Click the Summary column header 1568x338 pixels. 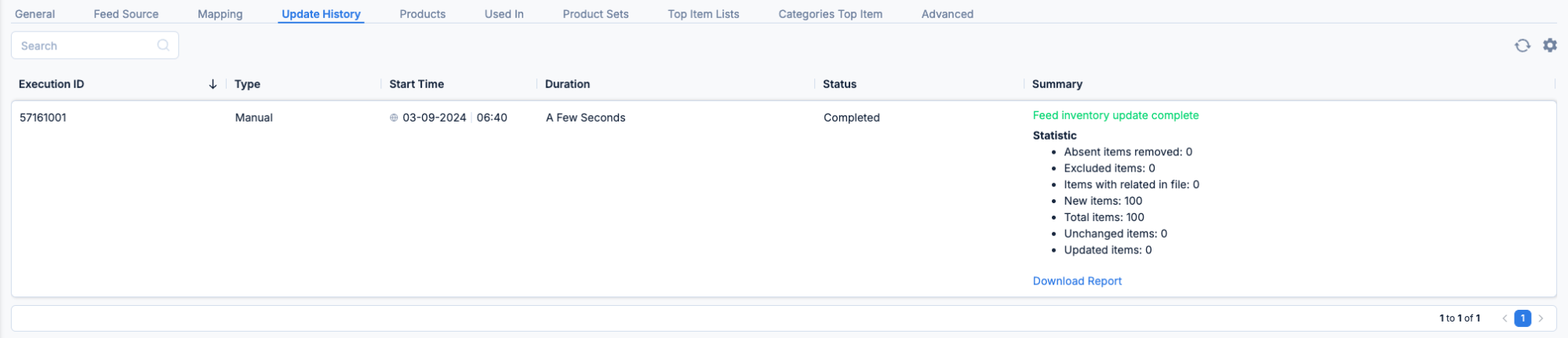click(x=1057, y=84)
